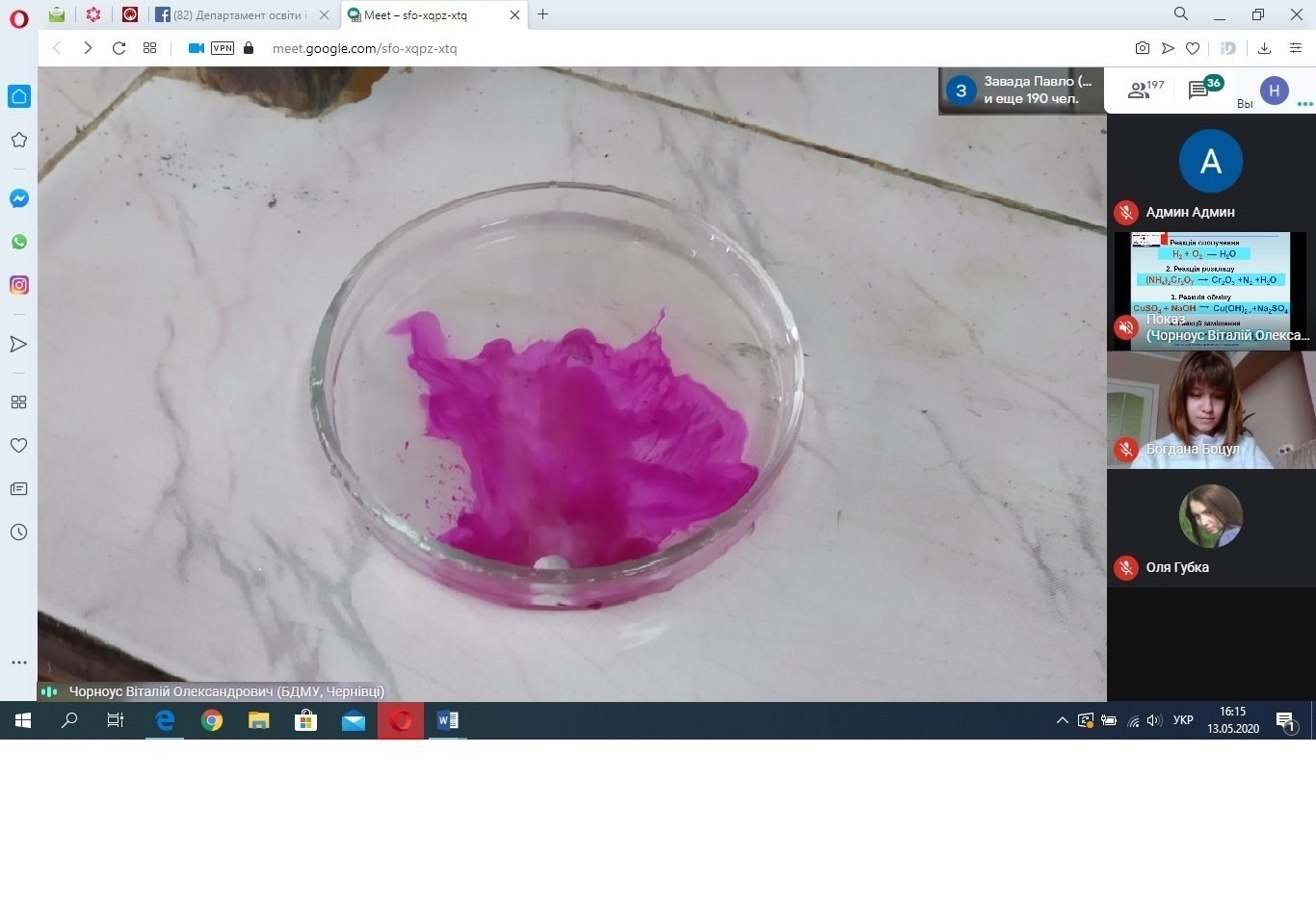This screenshot has height=910, width=1316.
Task: Open browser history clock icon in sidebar
Action: pos(18,533)
